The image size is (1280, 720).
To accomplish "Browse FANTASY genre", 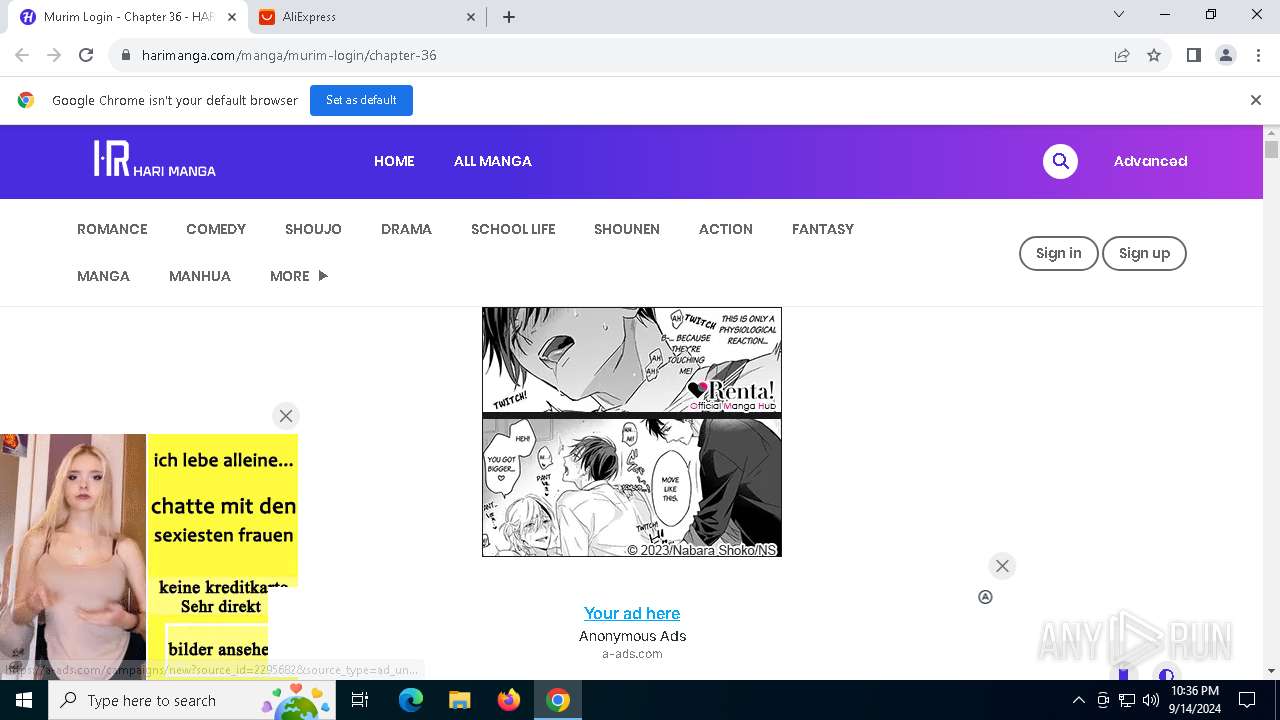I will pyautogui.click(x=823, y=229).
